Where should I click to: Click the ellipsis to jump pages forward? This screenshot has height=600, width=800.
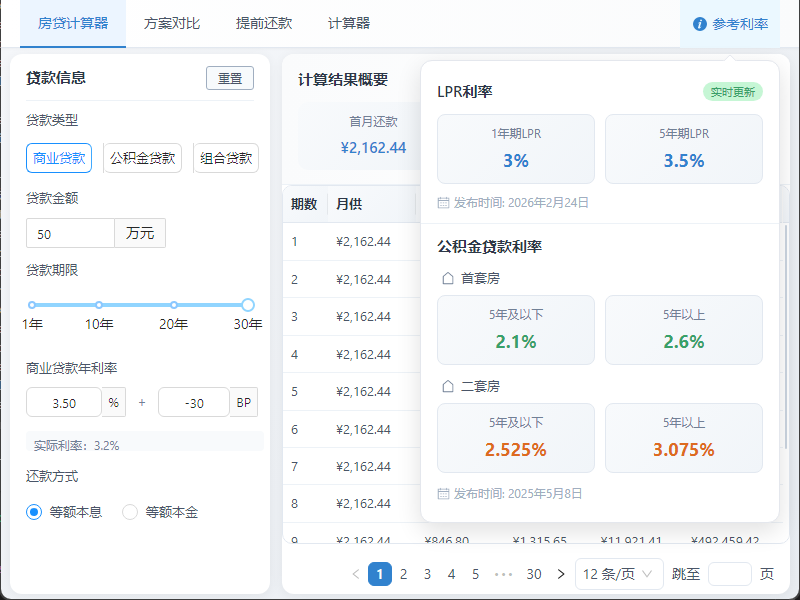503,574
